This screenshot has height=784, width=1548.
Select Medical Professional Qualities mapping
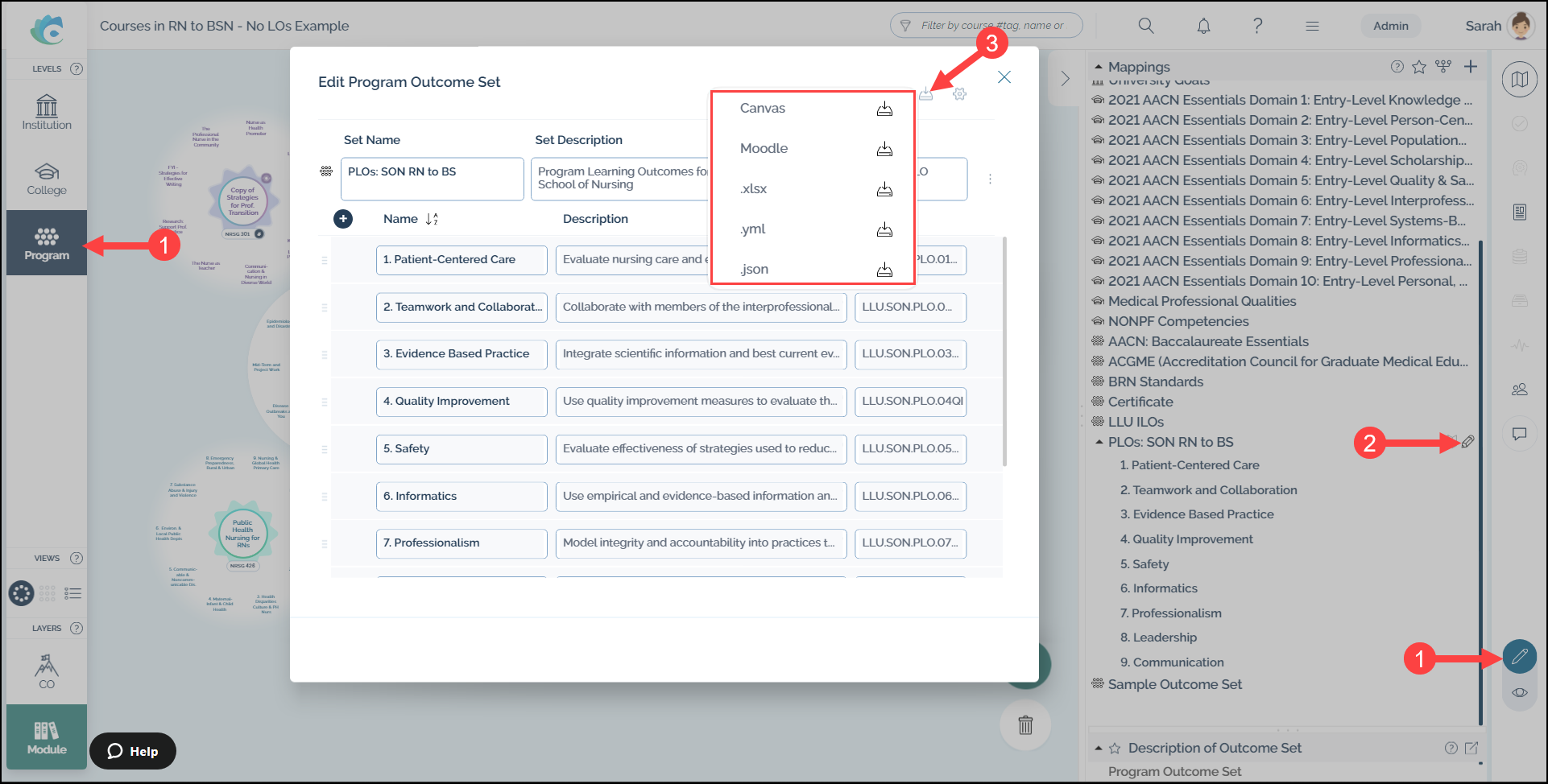click(1202, 301)
